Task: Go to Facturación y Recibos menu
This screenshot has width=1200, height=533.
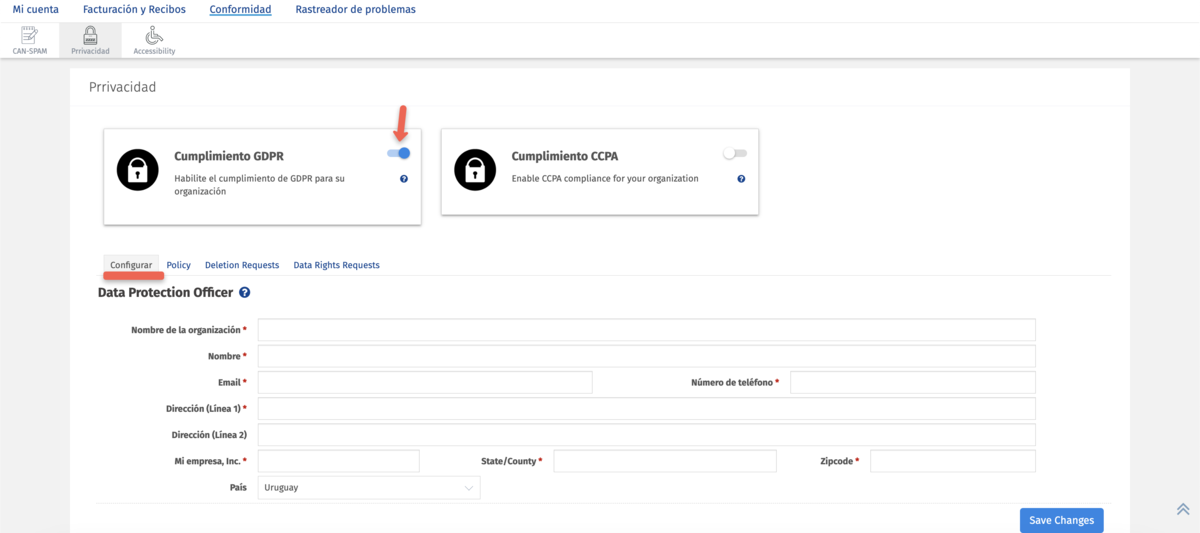Action: pyautogui.click(x=134, y=10)
